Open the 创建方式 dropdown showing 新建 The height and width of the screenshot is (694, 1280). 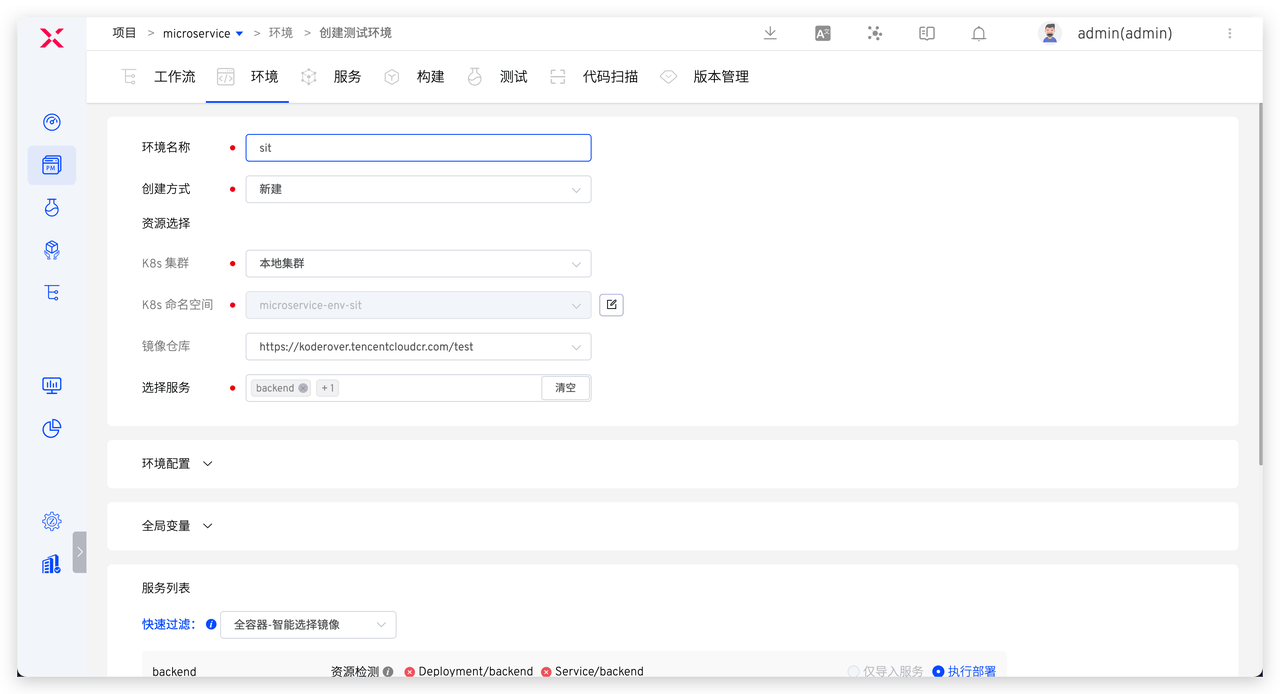coord(418,189)
